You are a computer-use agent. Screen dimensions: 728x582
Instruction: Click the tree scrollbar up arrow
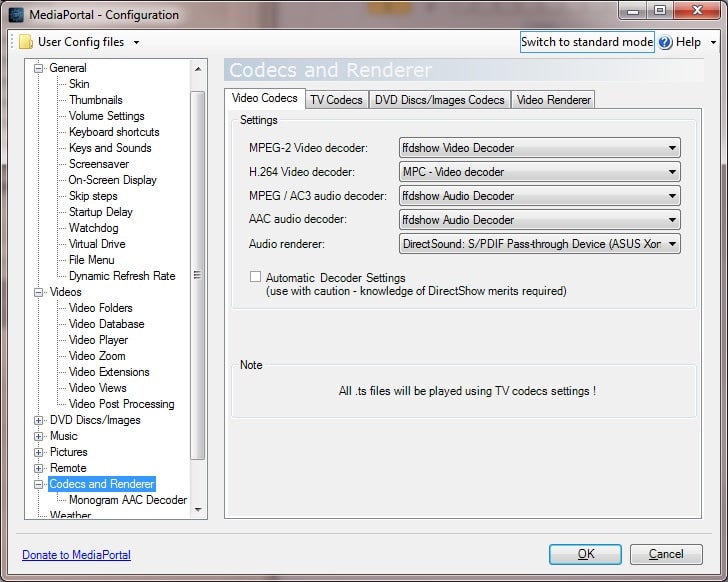tap(198, 69)
